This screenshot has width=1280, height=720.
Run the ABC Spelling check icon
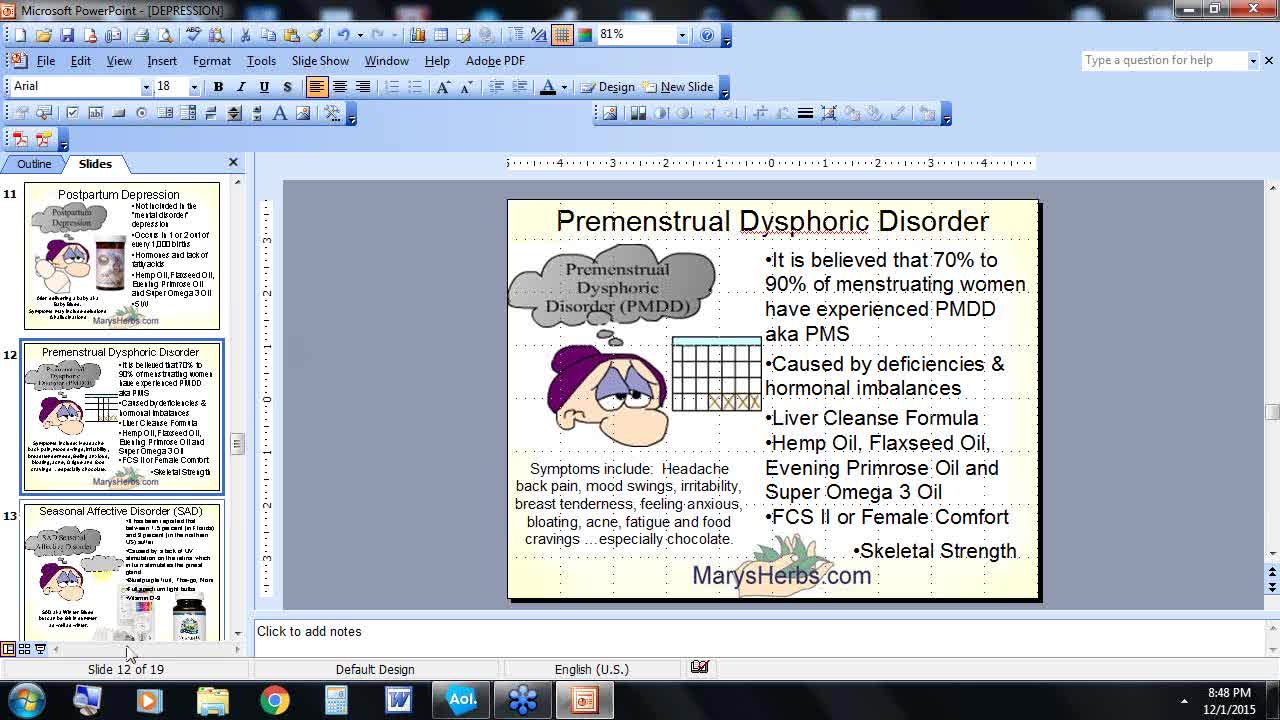click(x=193, y=35)
